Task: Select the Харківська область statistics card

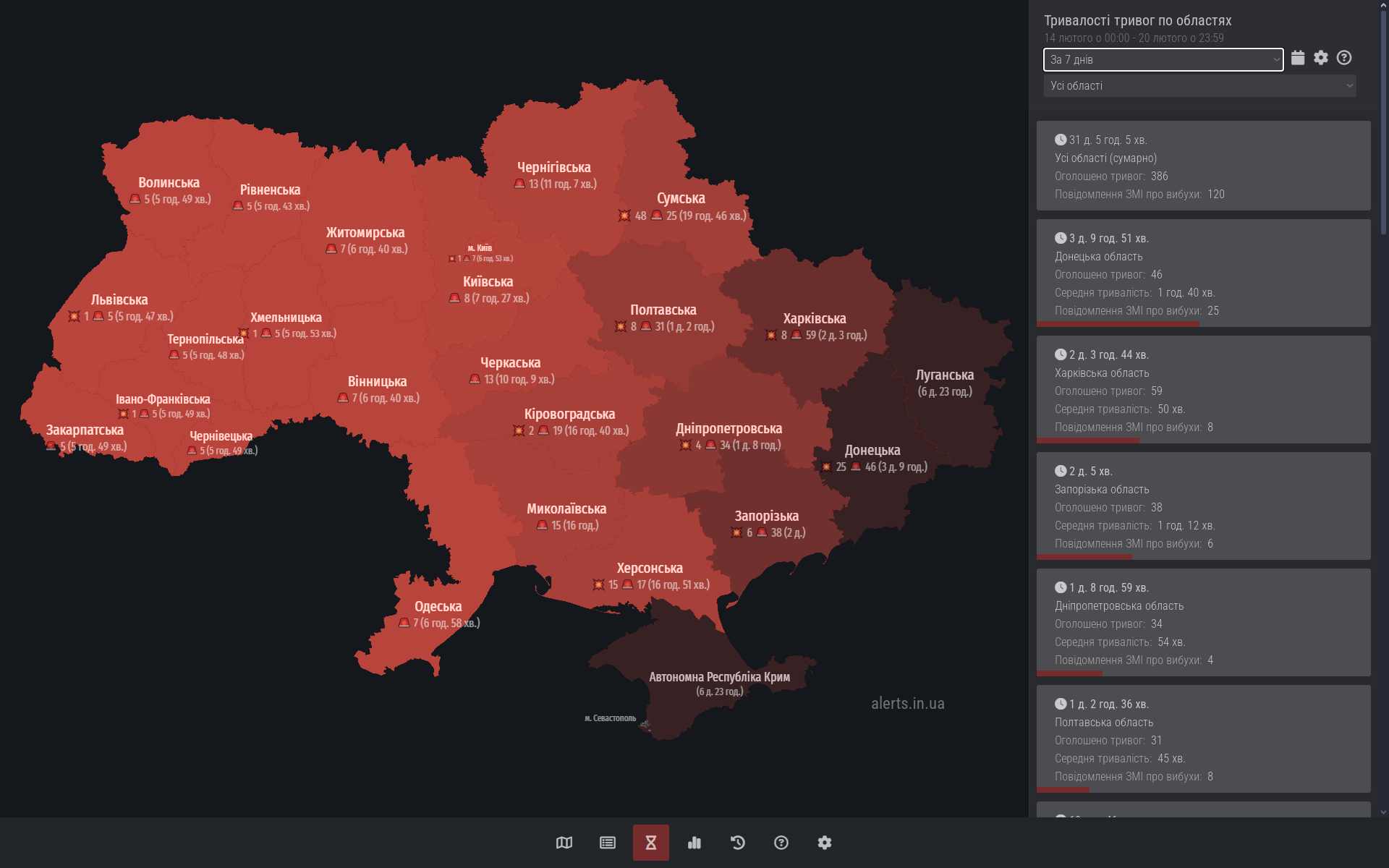Action: tap(1203, 390)
